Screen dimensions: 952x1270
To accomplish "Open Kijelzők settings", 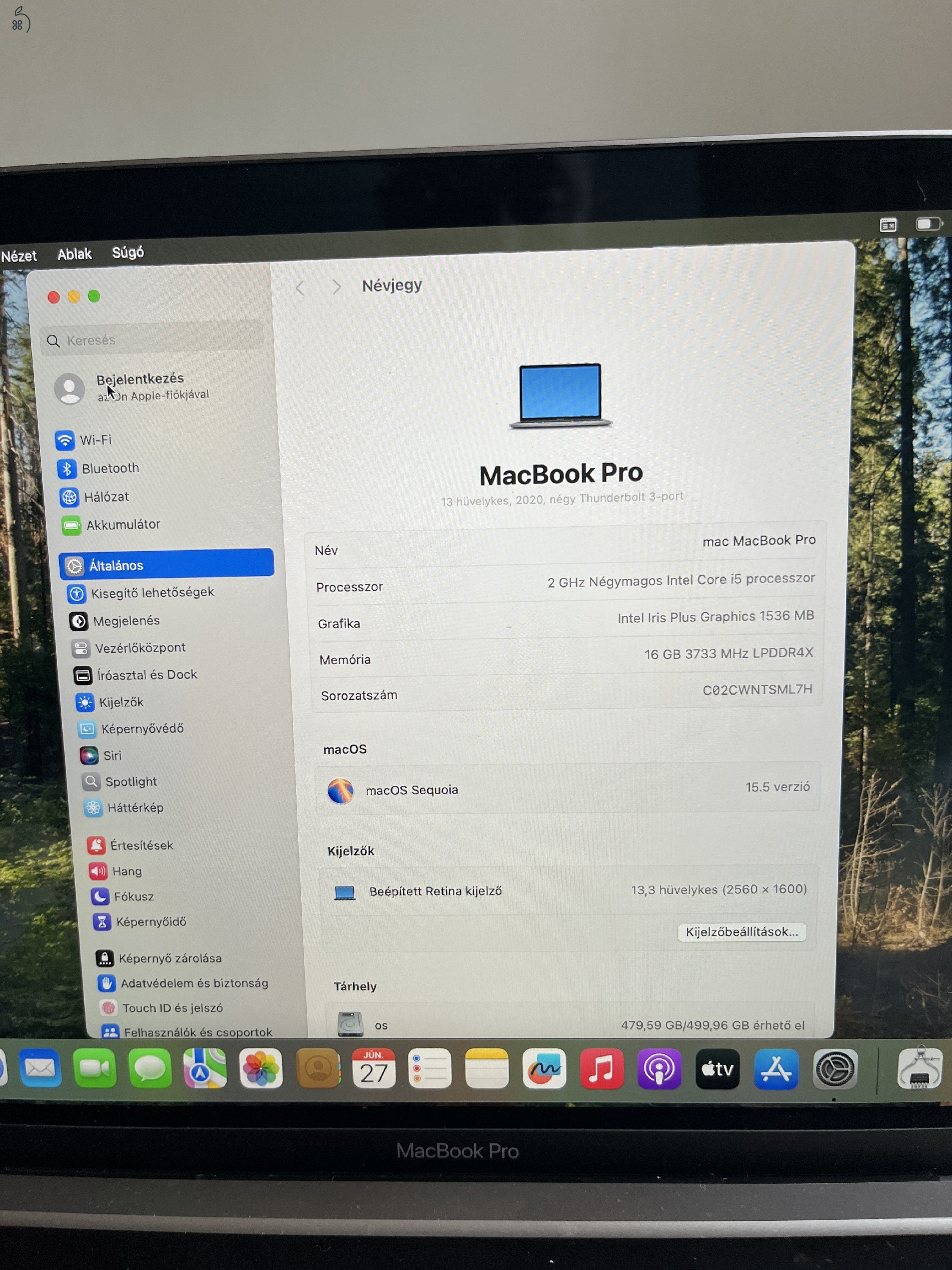I will click(x=121, y=702).
